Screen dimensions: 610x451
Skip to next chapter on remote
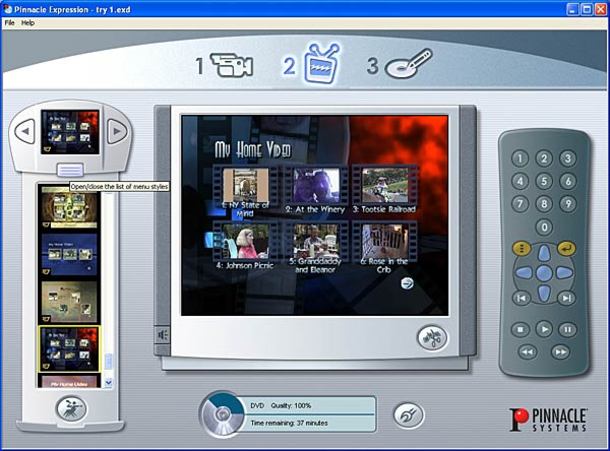tap(566, 298)
